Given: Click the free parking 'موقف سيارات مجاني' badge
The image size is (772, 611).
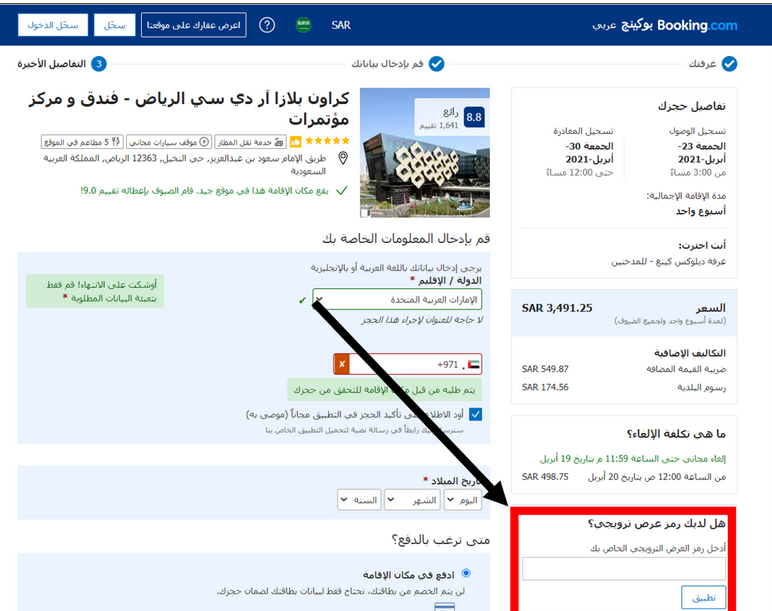Looking at the screenshot, I should [169, 142].
